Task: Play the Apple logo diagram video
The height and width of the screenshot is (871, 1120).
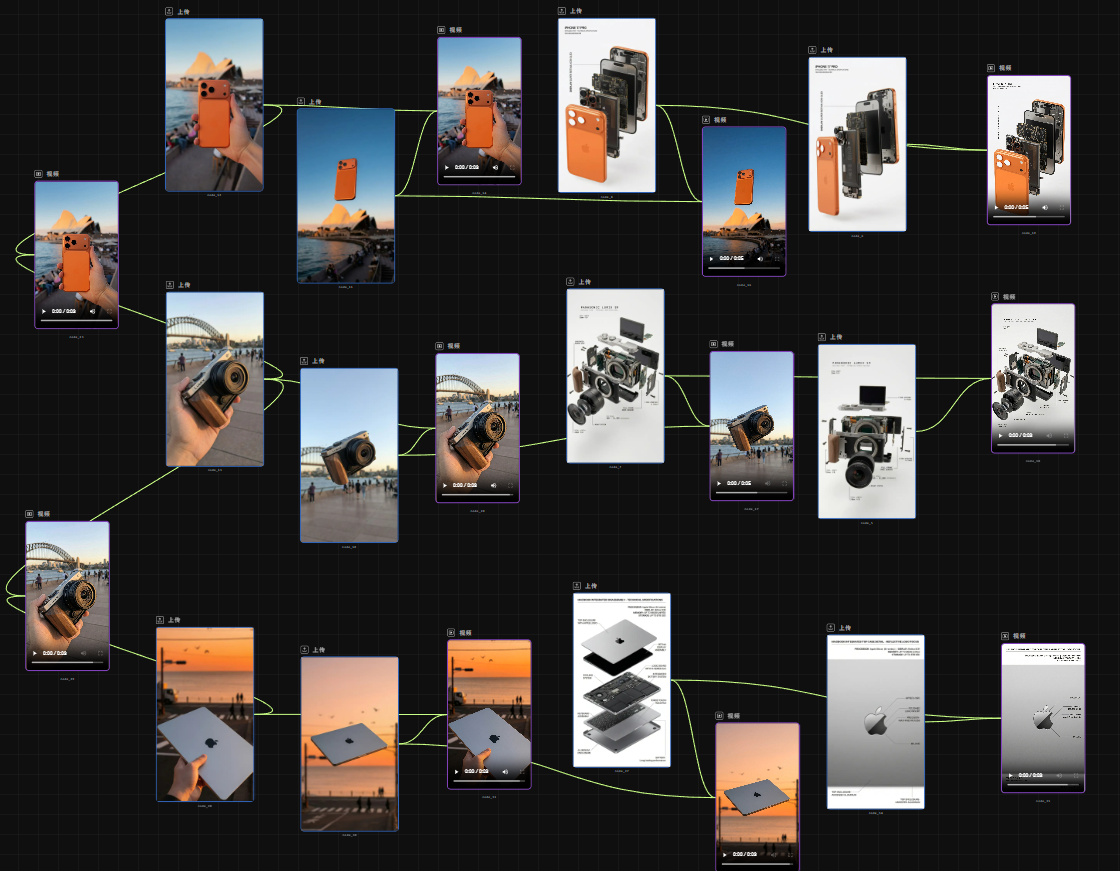Action: click(x=1011, y=776)
